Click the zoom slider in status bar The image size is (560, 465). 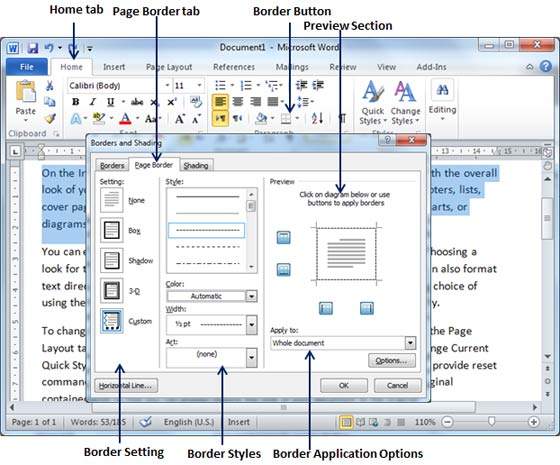(x=491, y=422)
